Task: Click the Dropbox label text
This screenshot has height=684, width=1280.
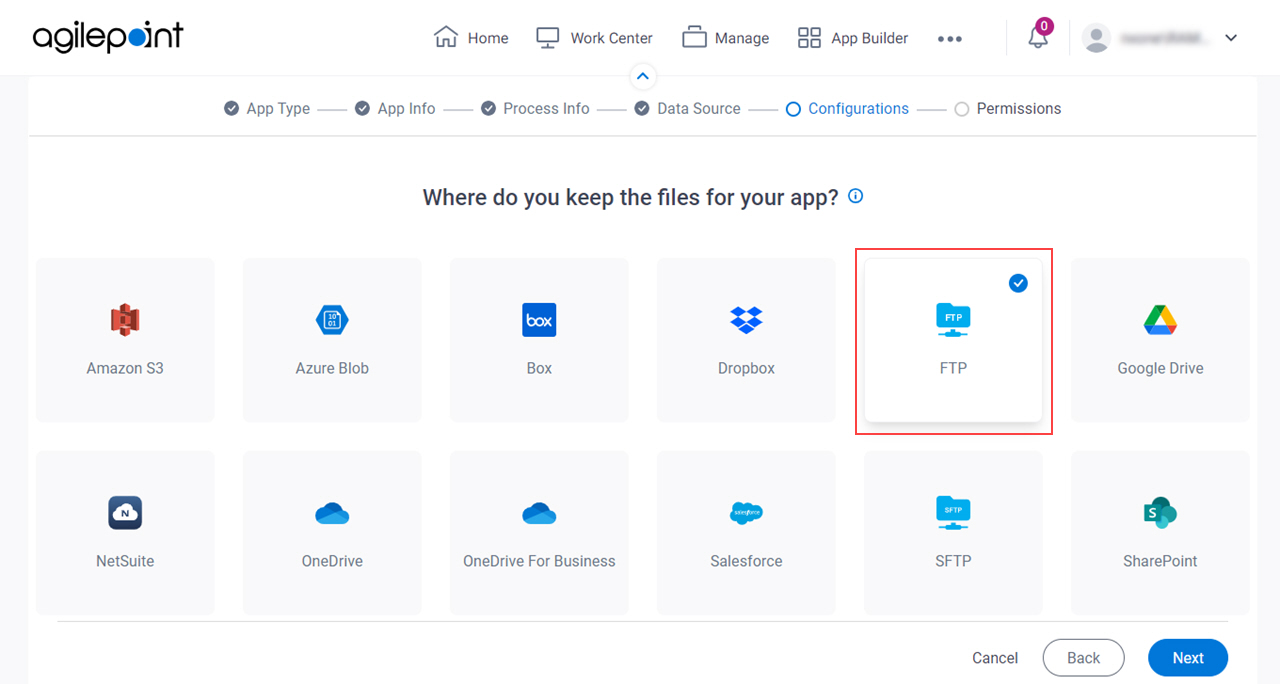Action: pos(746,368)
